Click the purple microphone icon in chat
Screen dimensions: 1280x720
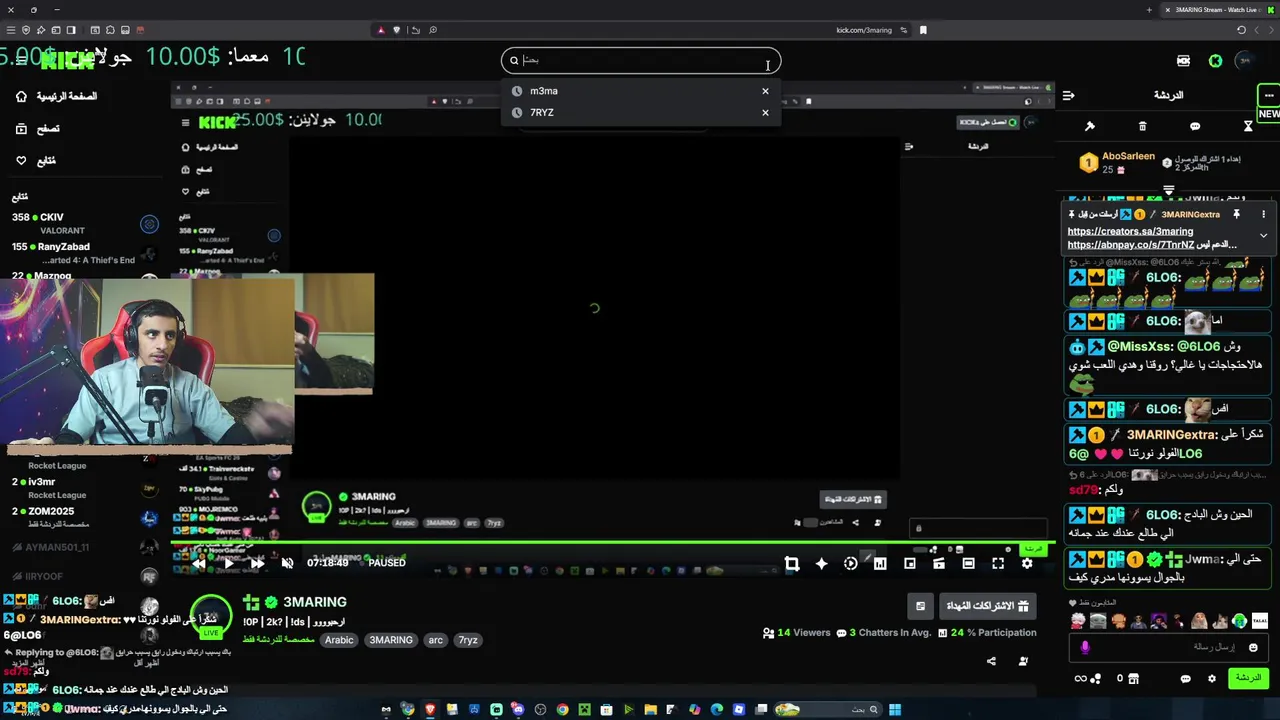[x=1085, y=648]
